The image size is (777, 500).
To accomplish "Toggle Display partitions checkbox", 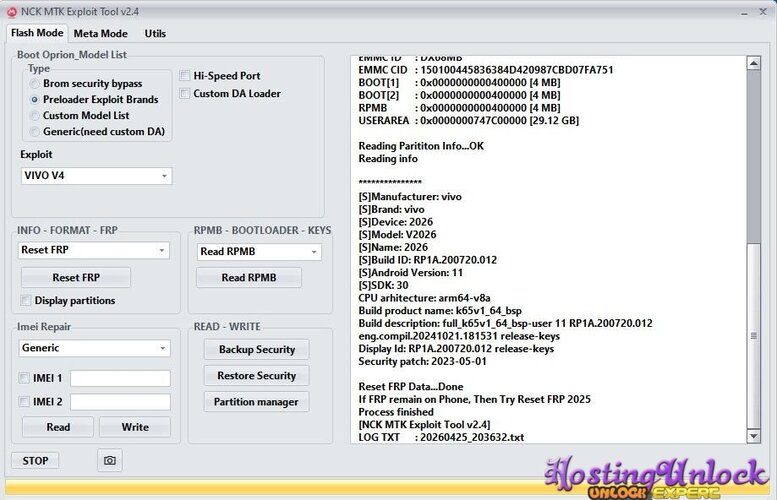I will pyautogui.click(x=25, y=300).
